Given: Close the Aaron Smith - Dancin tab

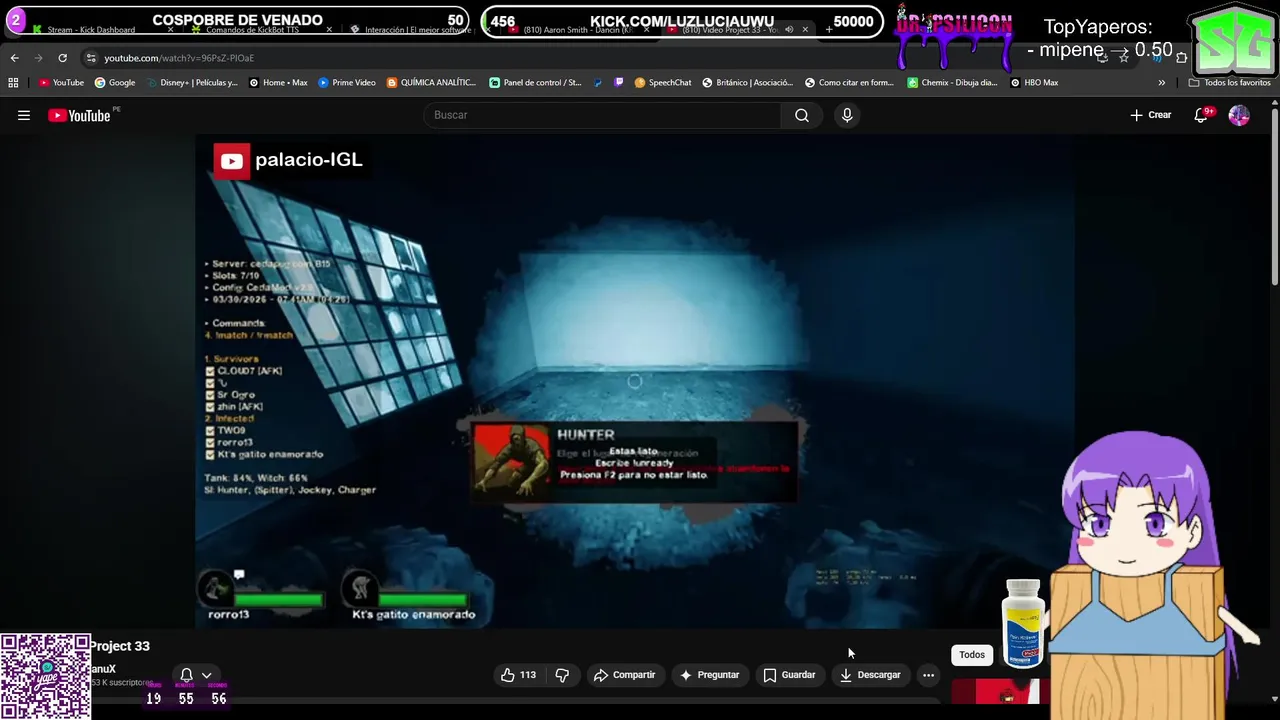Looking at the screenshot, I should [x=646, y=29].
